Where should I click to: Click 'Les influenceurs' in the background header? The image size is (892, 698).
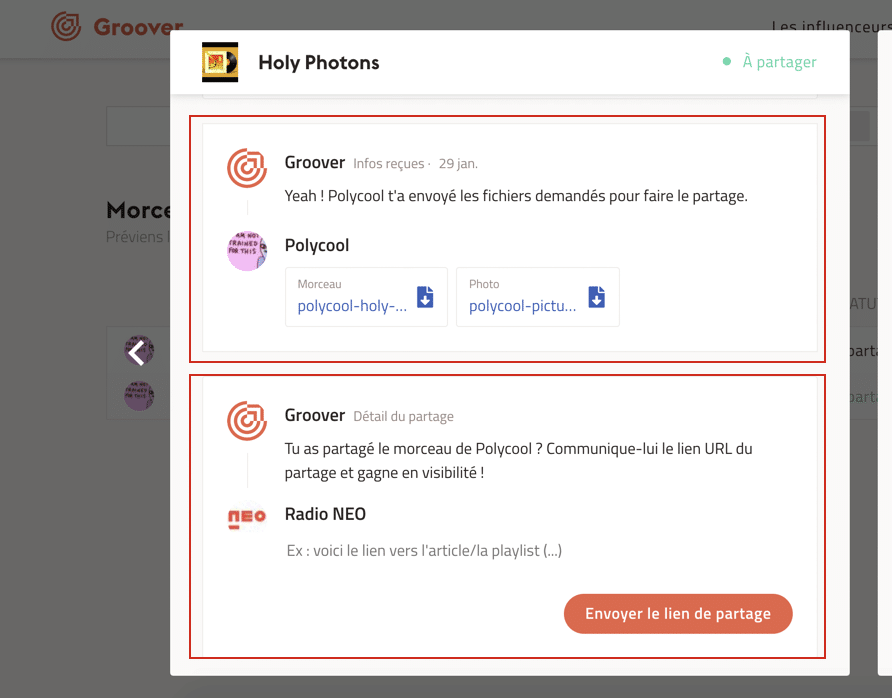[x=832, y=26]
